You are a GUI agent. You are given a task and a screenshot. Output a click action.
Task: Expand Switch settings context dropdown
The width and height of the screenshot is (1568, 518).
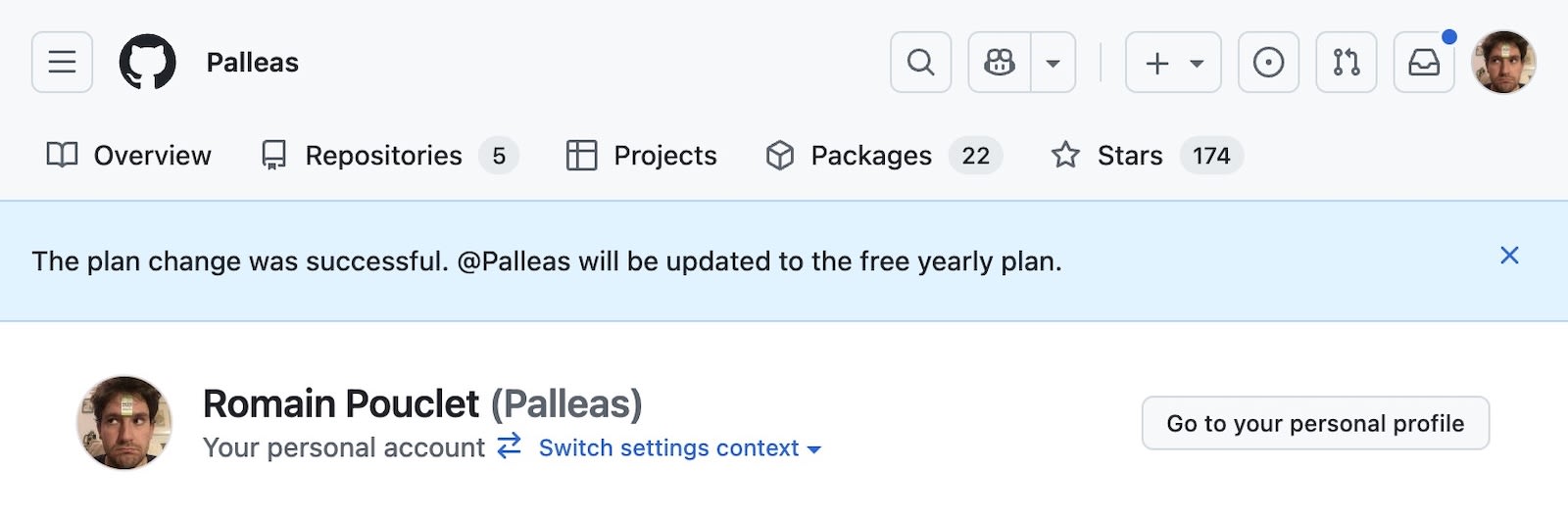coord(679,448)
